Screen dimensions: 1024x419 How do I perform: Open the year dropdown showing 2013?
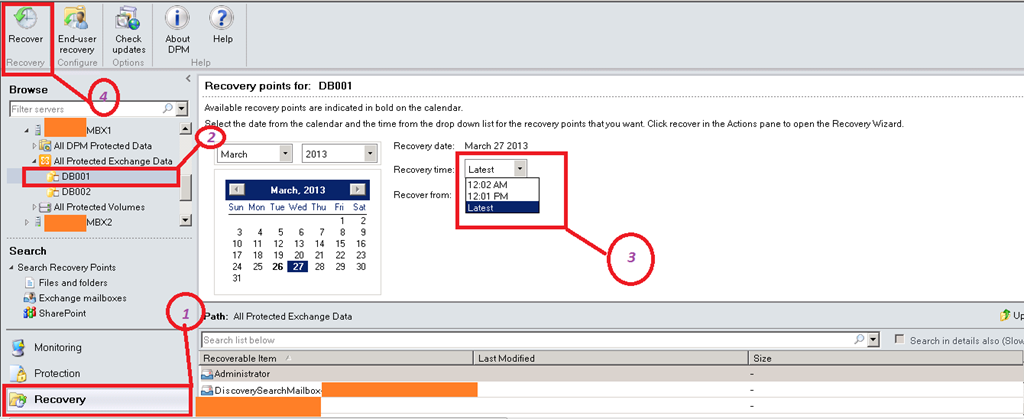point(371,155)
